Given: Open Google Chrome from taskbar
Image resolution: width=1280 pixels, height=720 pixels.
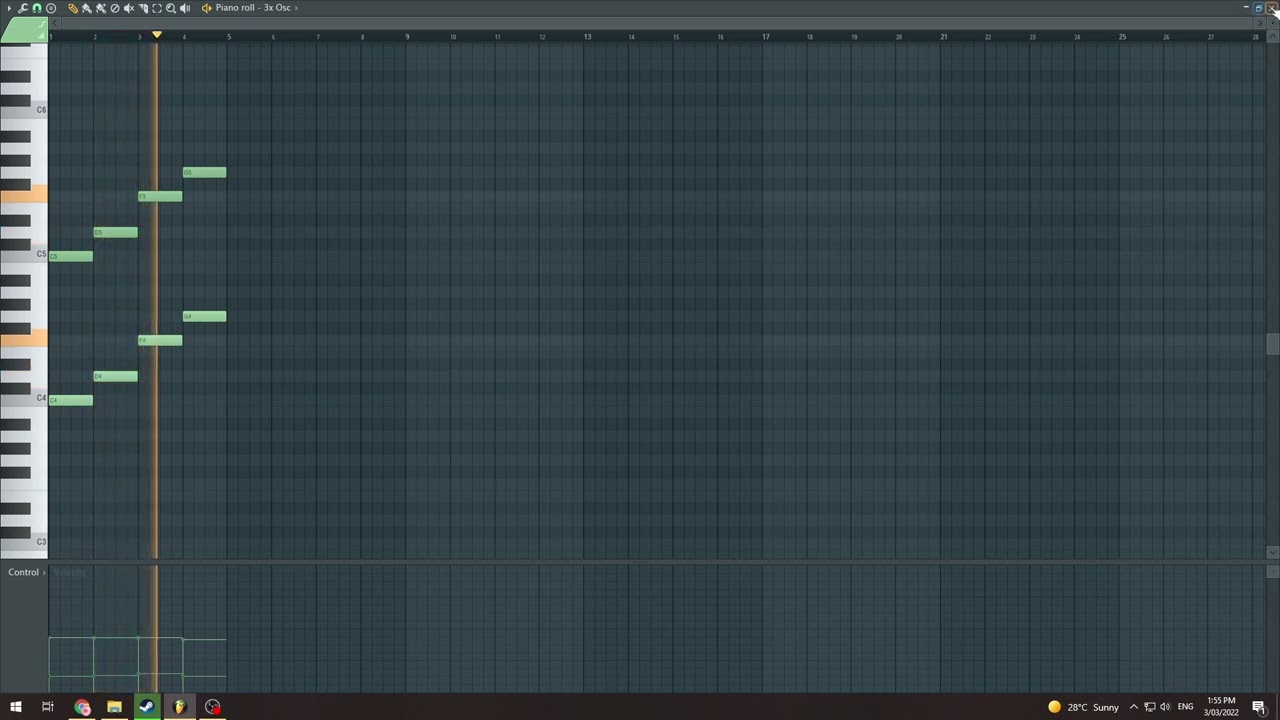Looking at the screenshot, I should pos(82,707).
